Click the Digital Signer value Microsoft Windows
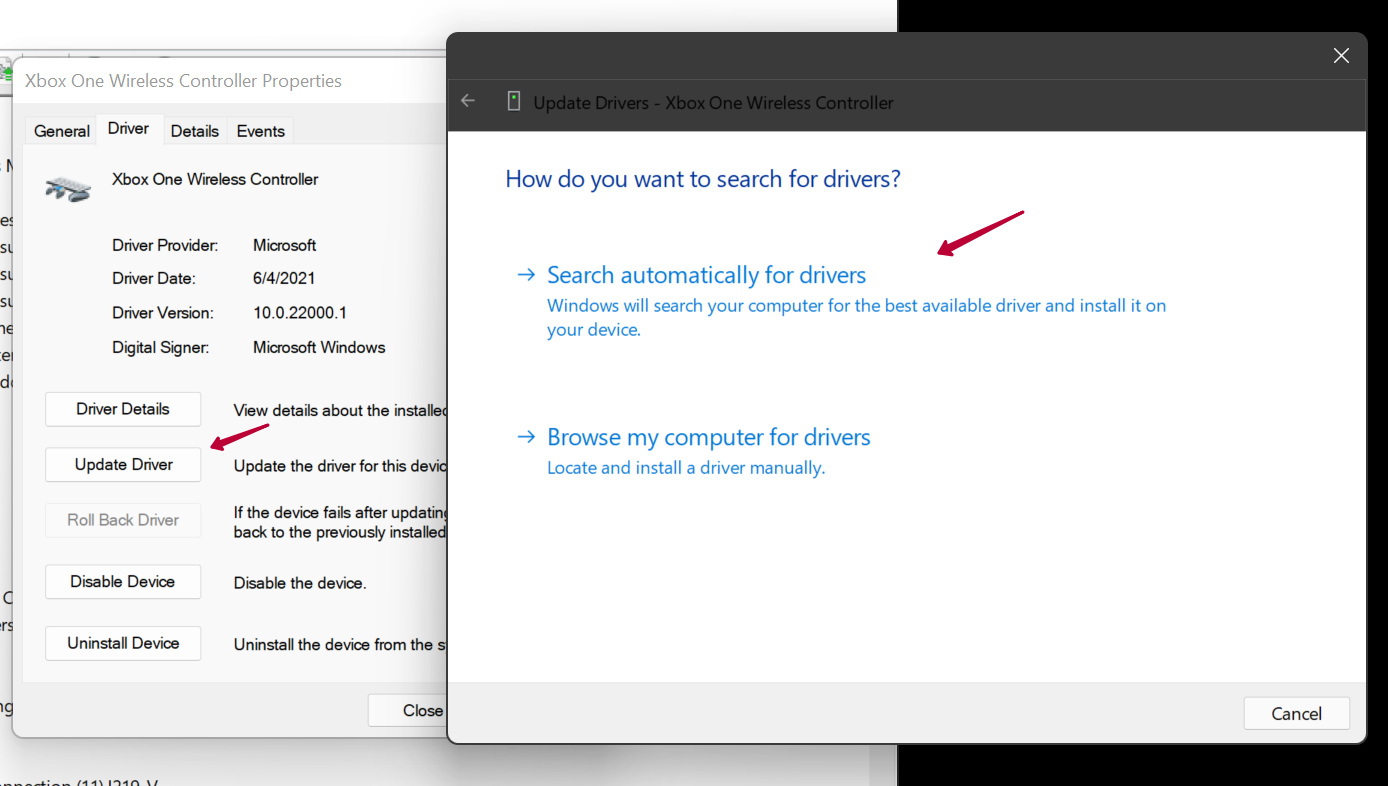Screen dimensions: 1388x786 [319, 347]
